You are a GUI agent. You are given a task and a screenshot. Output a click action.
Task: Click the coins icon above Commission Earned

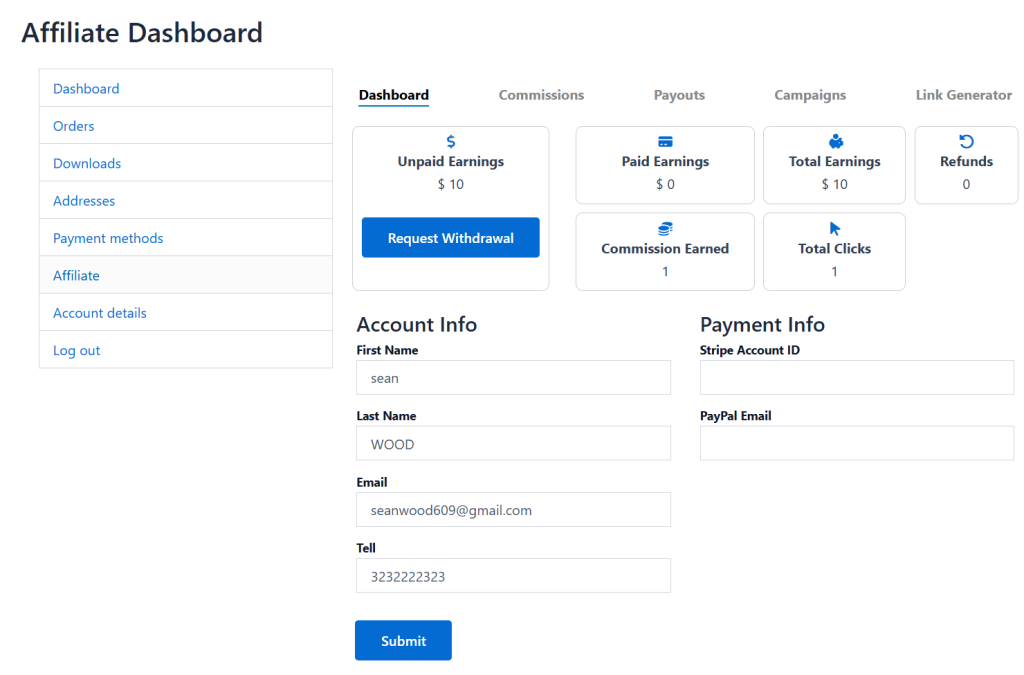[665, 229]
